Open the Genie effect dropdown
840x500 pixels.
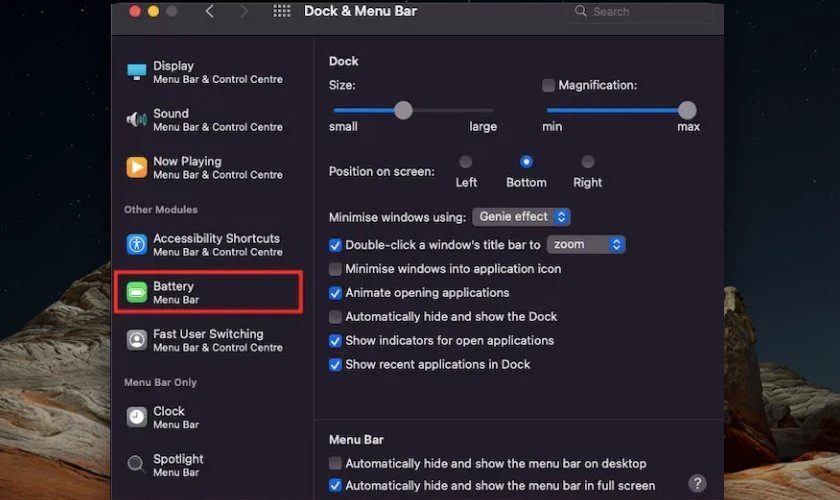click(x=521, y=217)
